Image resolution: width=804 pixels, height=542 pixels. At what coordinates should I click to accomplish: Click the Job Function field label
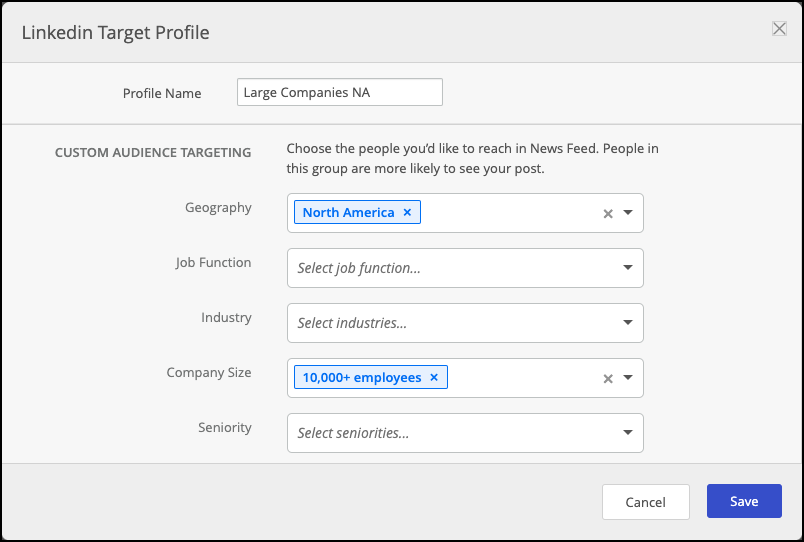coord(213,263)
